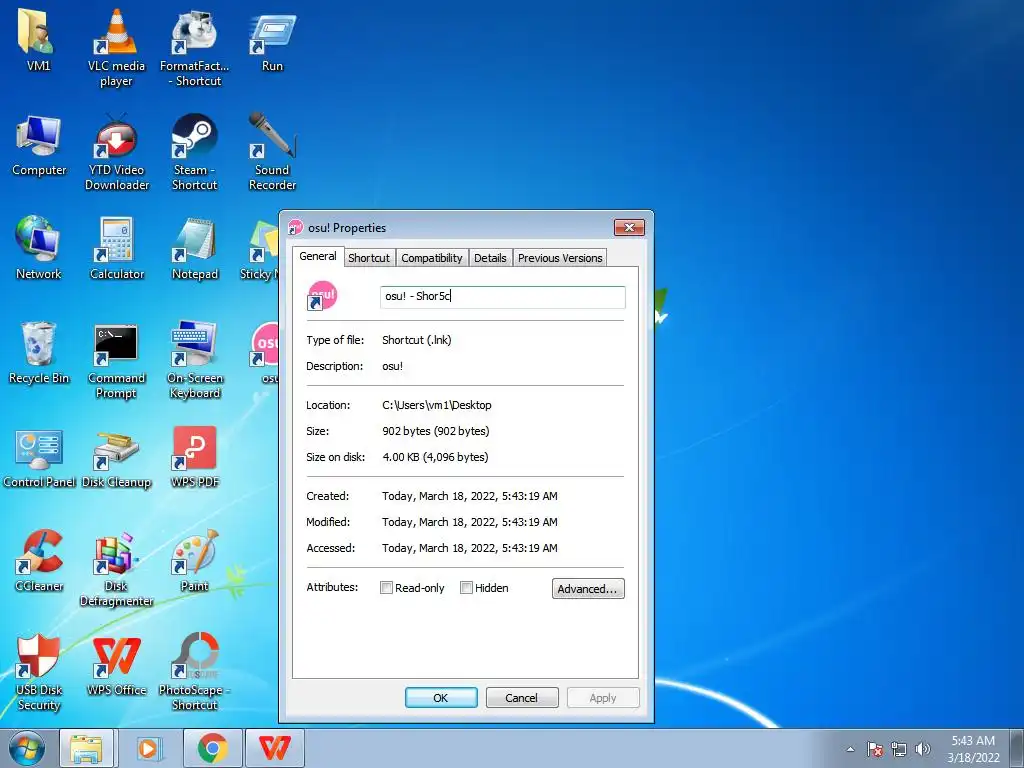Screen dimensions: 1024x768
Task: Tick the Hidden attribute checkbox
Action: click(x=466, y=588)
